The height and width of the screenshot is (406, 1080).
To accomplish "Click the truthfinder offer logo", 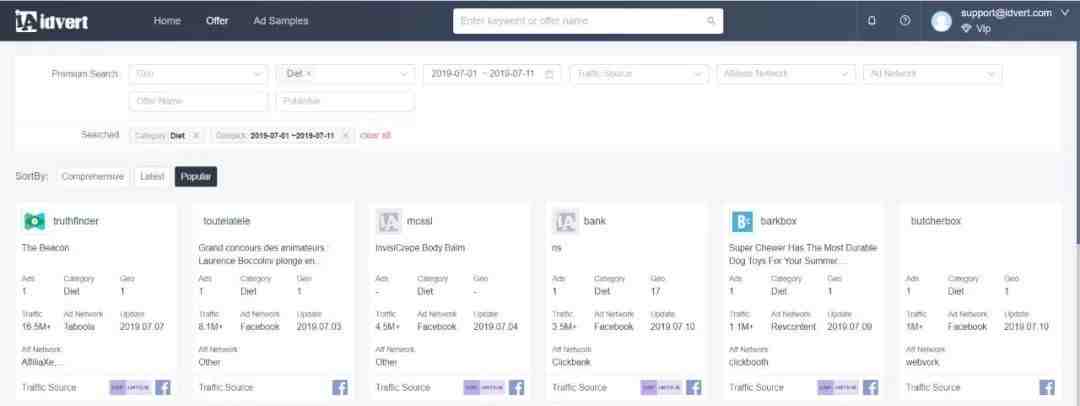I will point(34,221).
